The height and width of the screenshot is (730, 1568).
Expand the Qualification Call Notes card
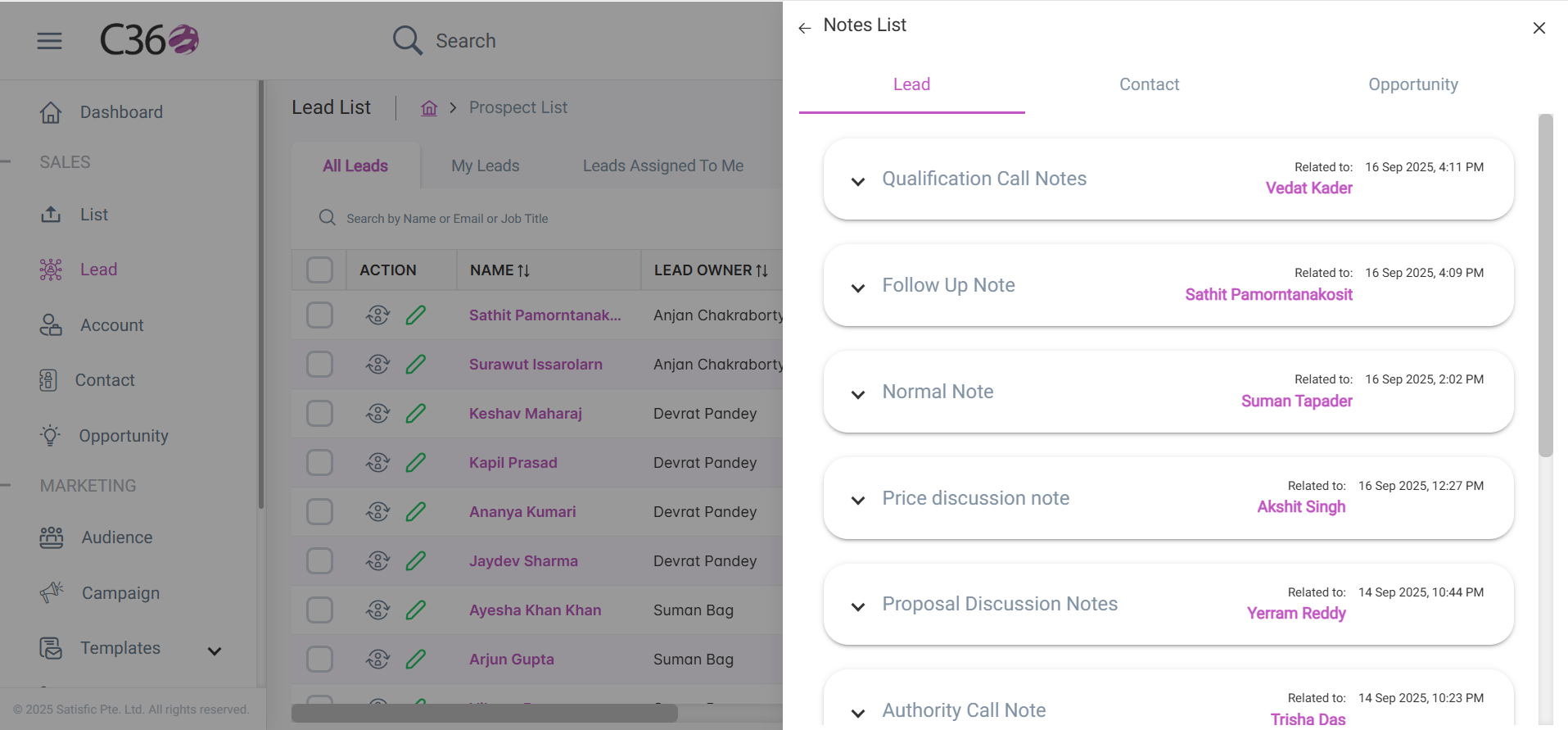858,181
